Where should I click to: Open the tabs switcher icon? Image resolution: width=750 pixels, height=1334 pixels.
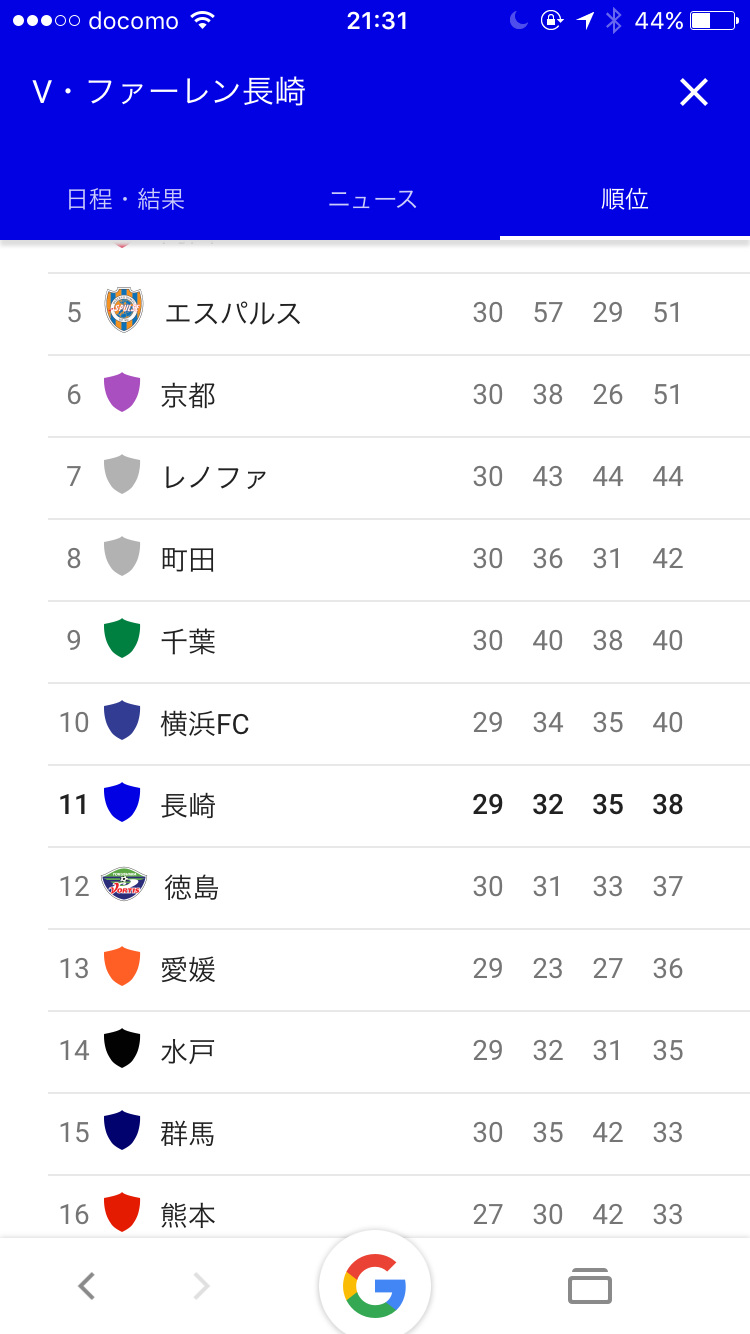(589, 1286)
